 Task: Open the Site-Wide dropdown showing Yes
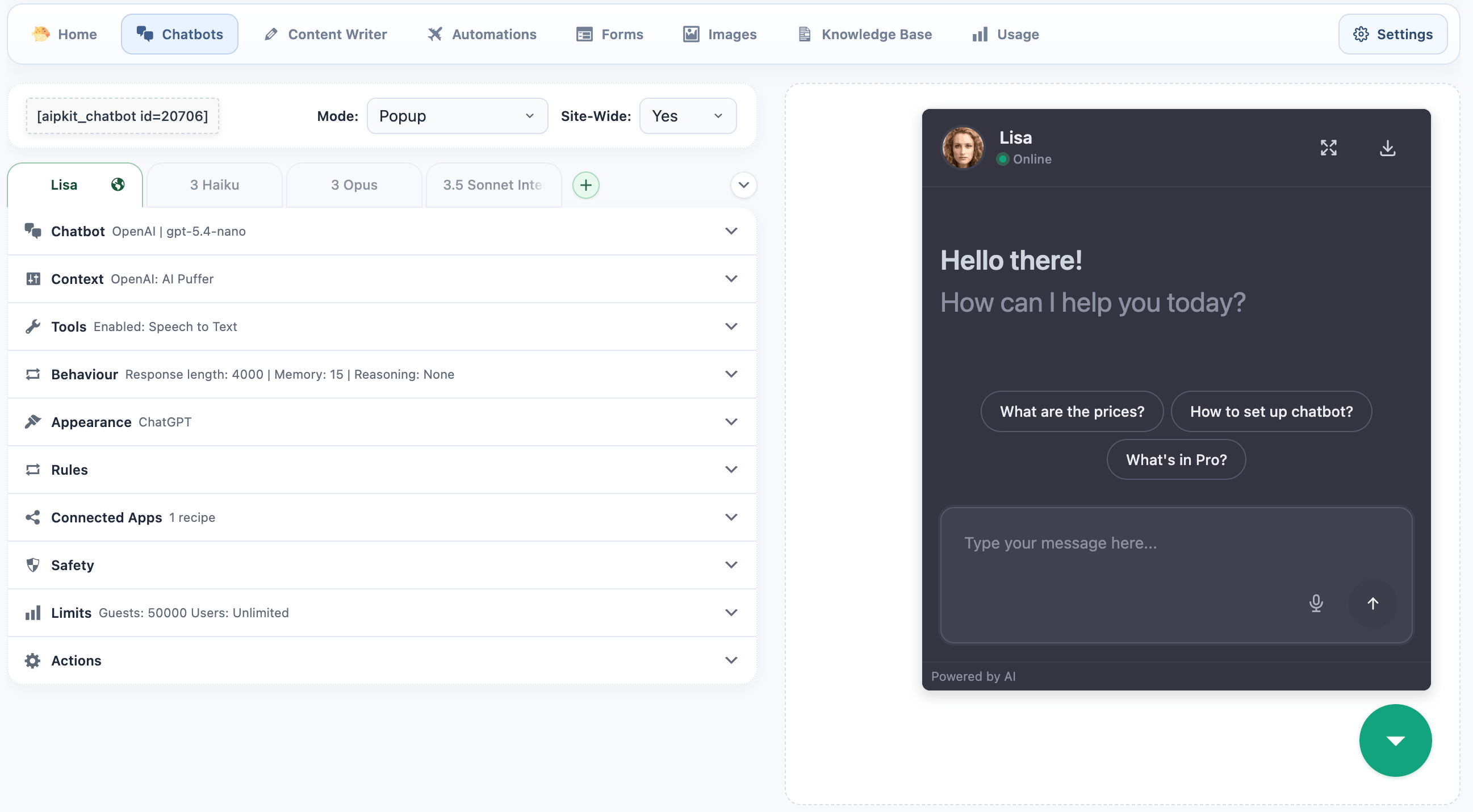(687, 116)
